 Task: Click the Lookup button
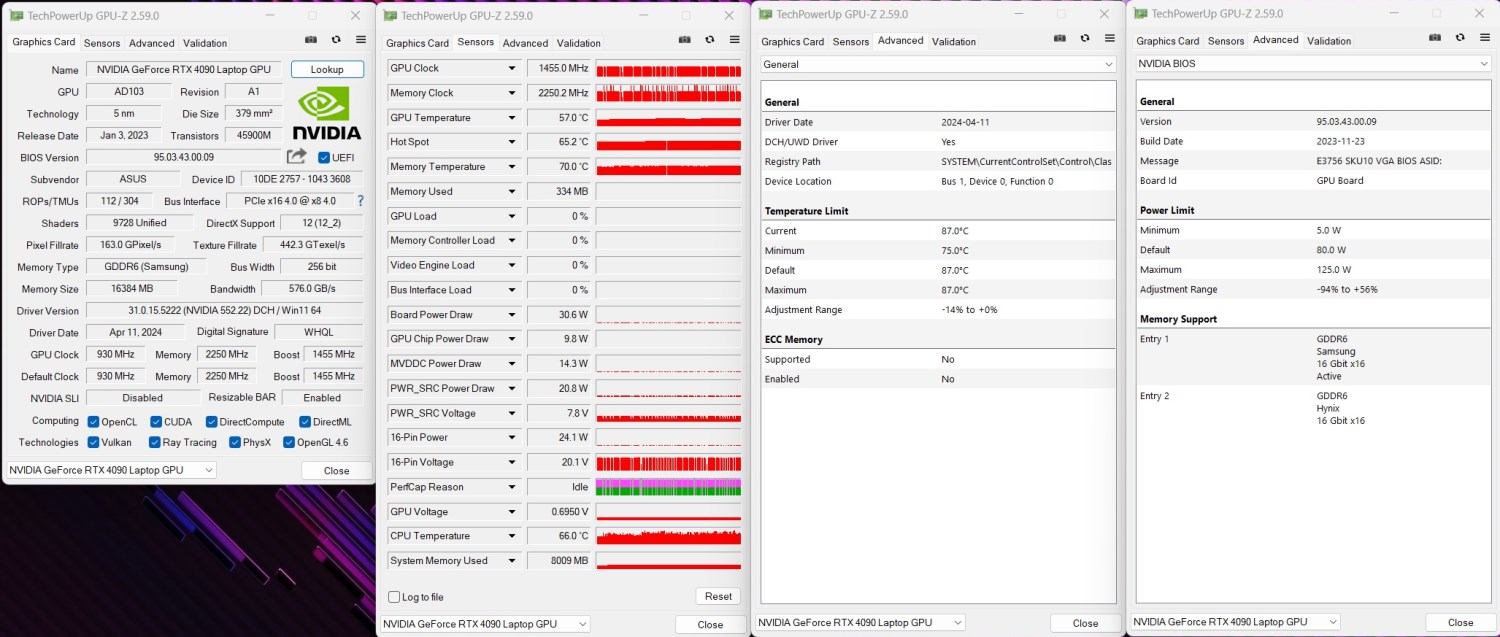click(327, 69)
